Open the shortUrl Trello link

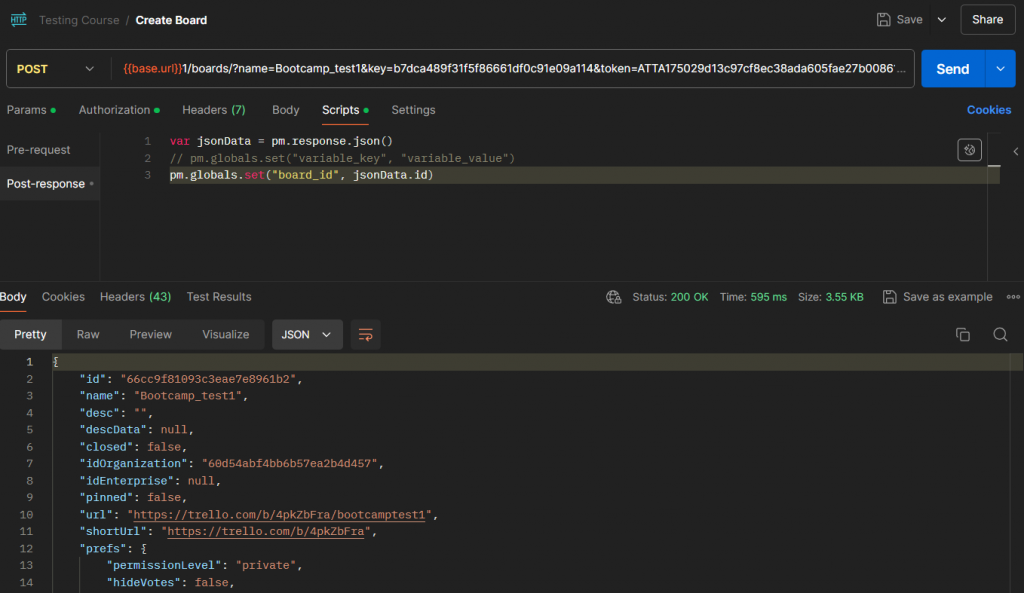coord(268,532)
